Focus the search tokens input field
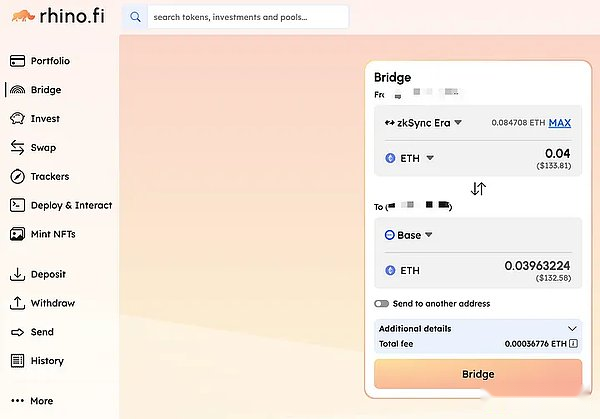This screenshot has height=419, width=600. 248,17
